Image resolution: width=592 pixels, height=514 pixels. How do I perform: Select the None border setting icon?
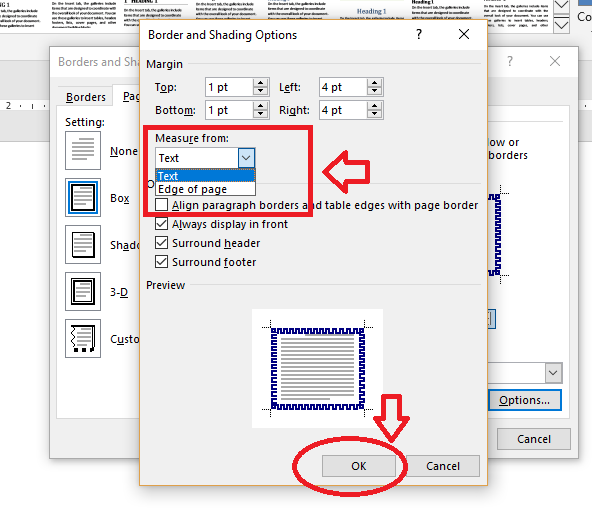pos(83,150)
